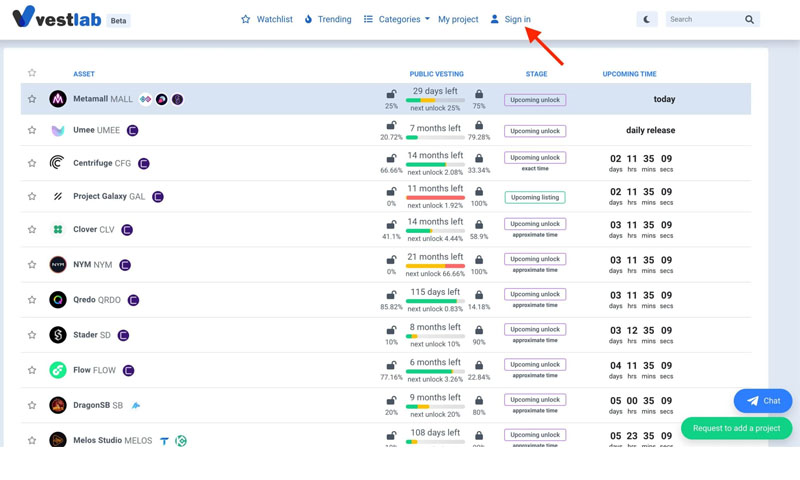Click the launchpad badge next to Qredo QRDO

tap(133, 300)
